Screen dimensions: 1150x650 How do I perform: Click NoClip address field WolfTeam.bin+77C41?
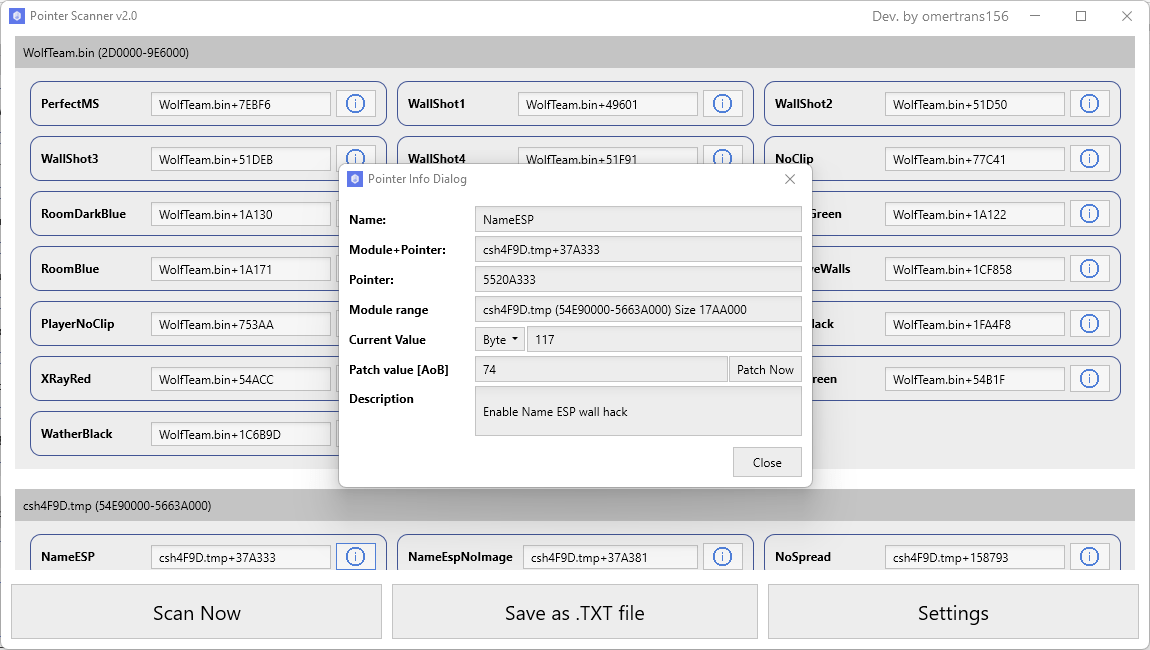[x=974, y=159]
